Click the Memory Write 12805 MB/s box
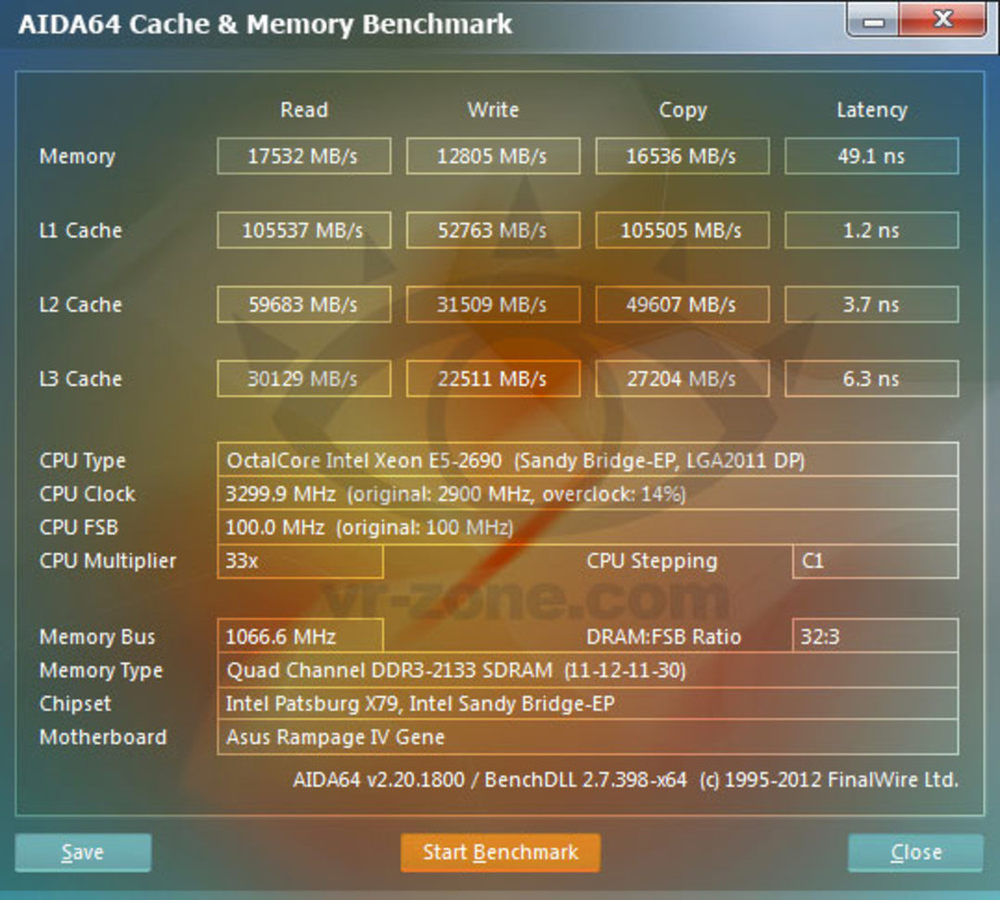 click(x=492, y=157)
